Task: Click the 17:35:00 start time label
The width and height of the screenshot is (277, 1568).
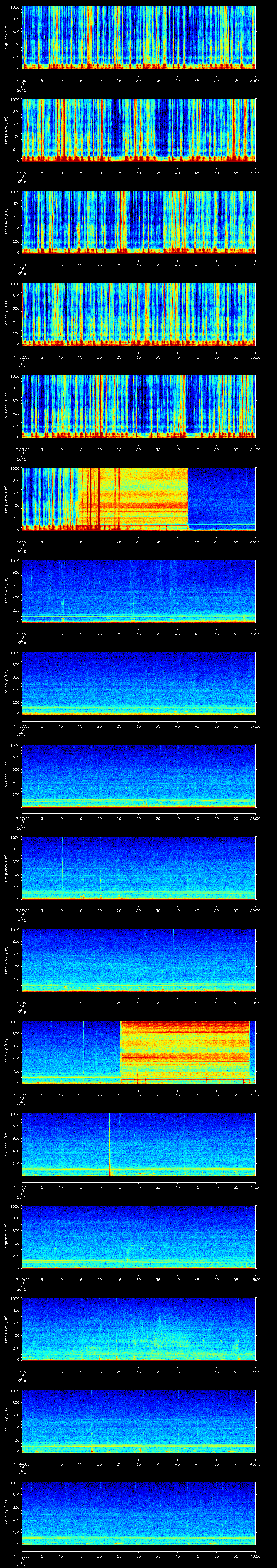Action: 22,634
